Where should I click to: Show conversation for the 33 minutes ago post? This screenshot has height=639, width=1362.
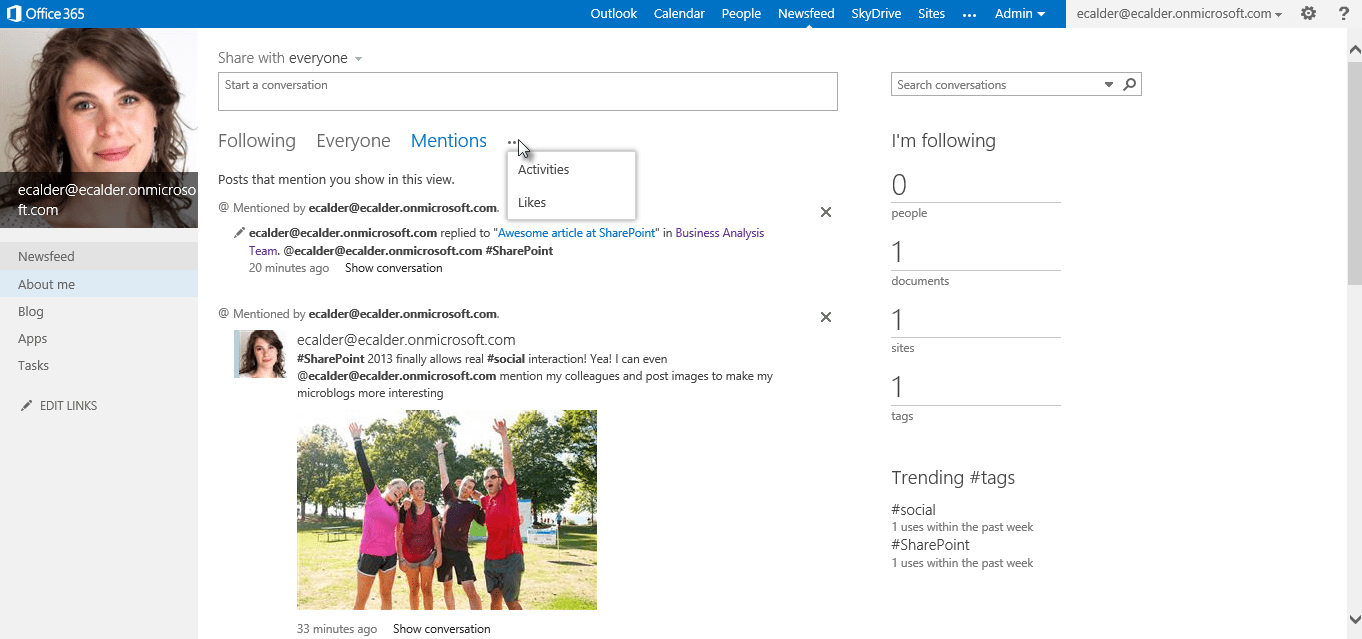pos(441,629)
